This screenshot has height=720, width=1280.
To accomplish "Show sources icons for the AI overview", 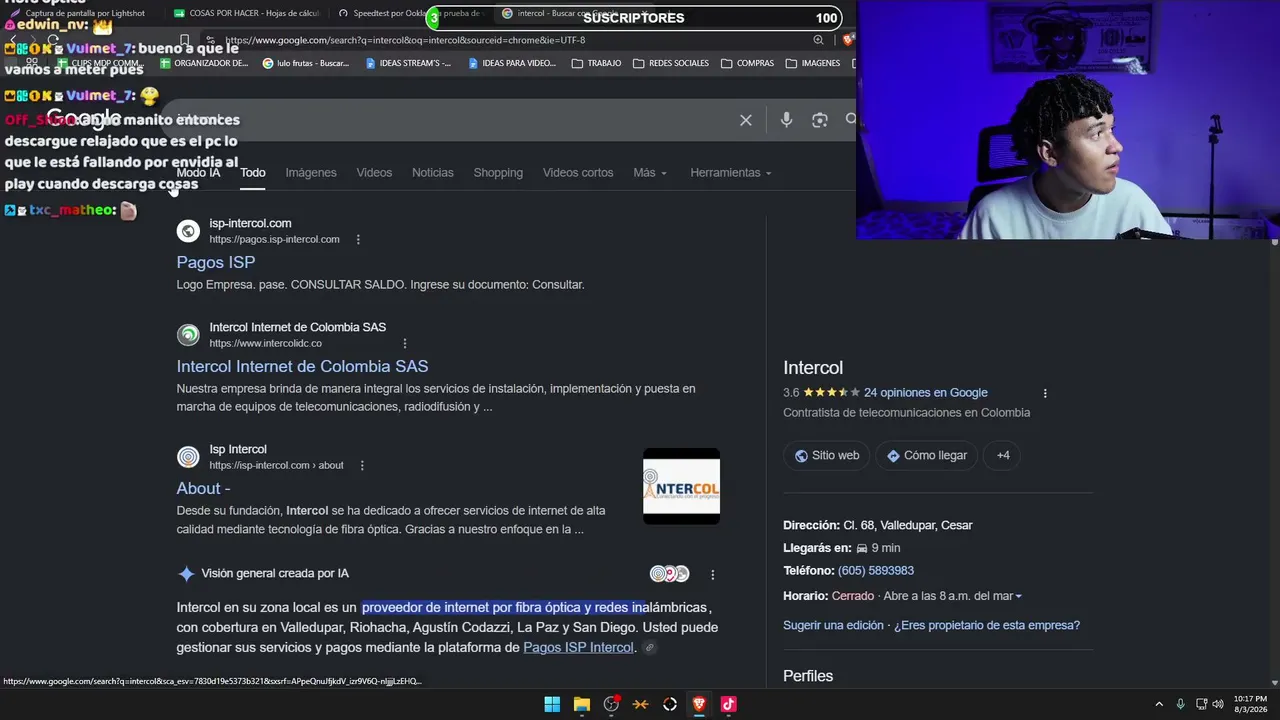I will pyautogui.click(x=669, y=574).
